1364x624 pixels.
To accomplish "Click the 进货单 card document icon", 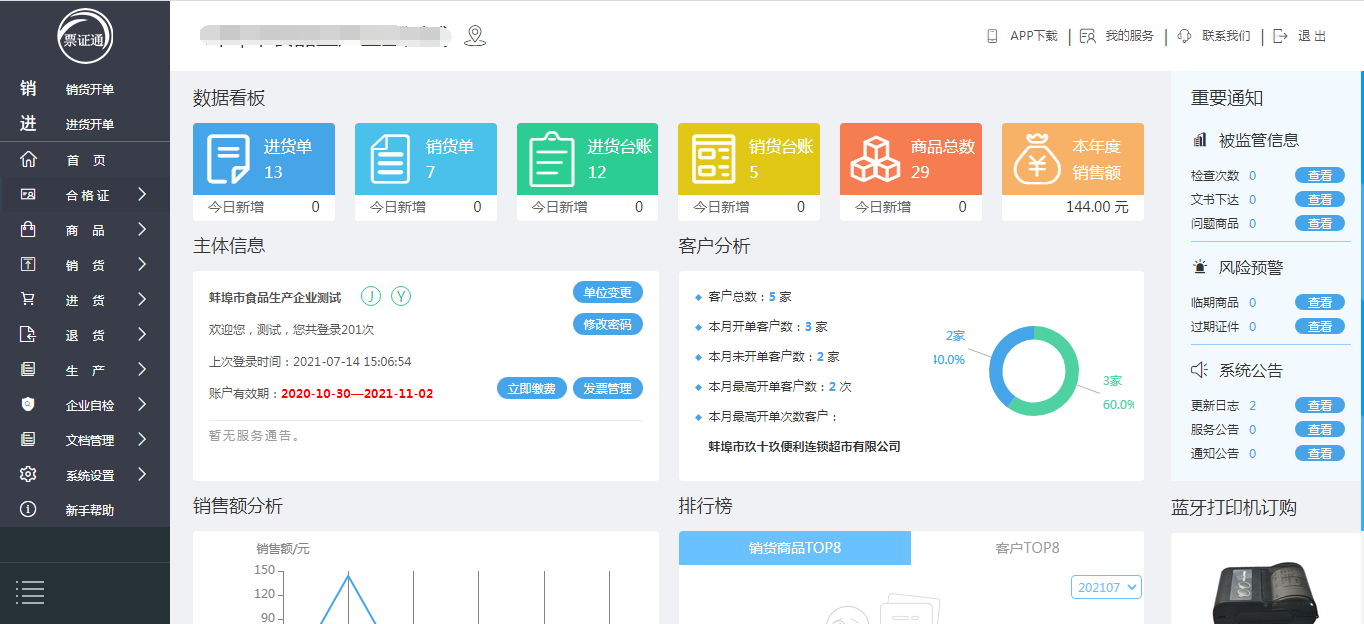I will pos(228,159).
